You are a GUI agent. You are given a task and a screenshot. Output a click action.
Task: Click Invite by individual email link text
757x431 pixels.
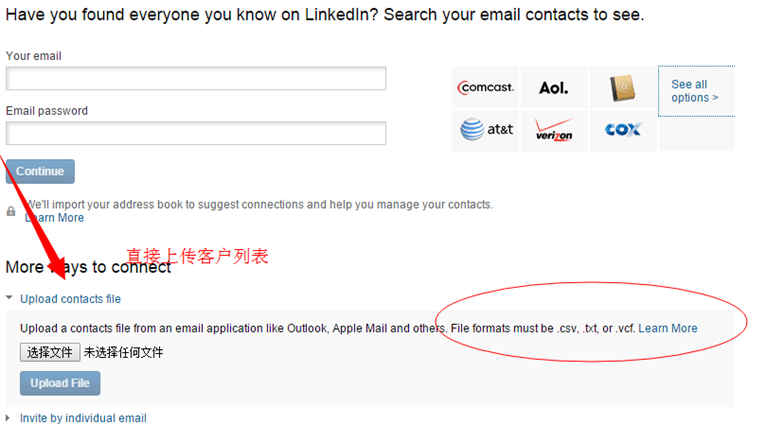[x=83, y=418]
